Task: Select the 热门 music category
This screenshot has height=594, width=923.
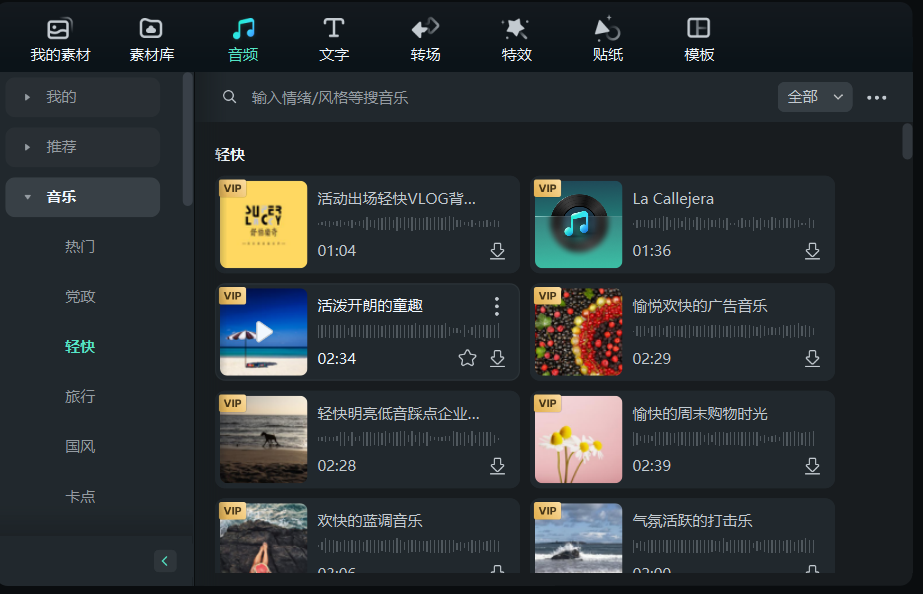Action: pyautogui.click(x=78, y=247)
